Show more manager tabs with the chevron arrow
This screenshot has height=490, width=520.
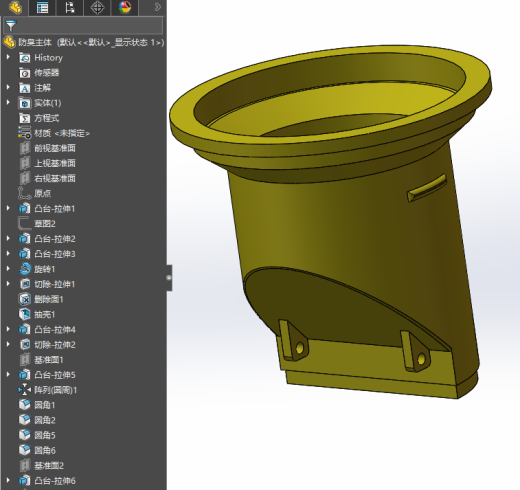pos(158,7)
